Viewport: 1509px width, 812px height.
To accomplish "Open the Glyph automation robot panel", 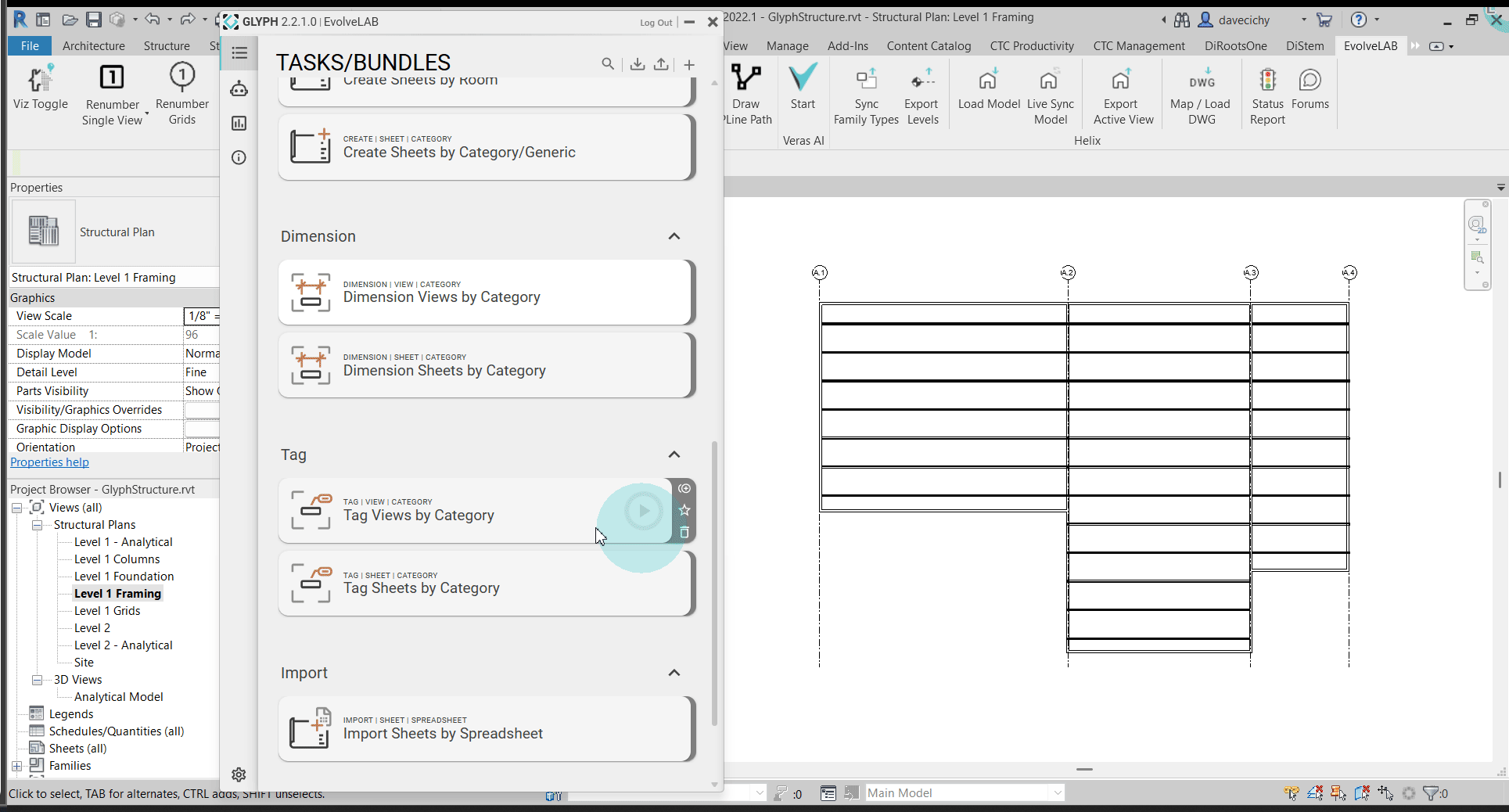I will point(239,88).
